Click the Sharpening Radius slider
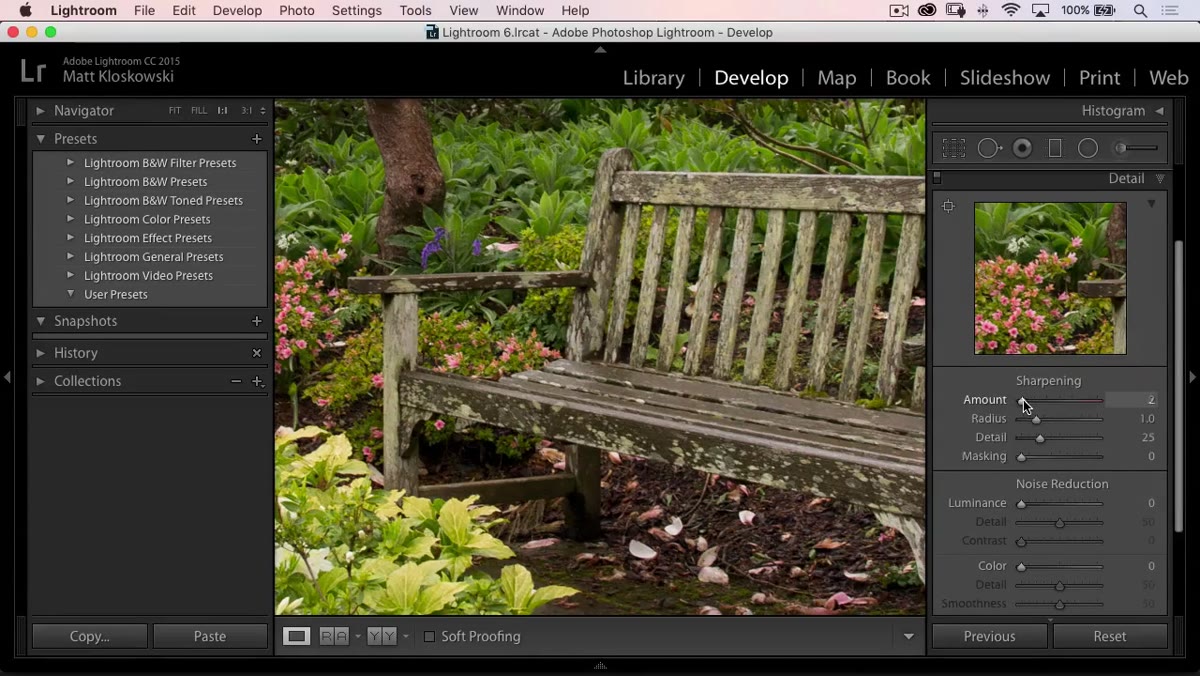The width and height of the screenshot is (1200, 676). (1059, 419)
